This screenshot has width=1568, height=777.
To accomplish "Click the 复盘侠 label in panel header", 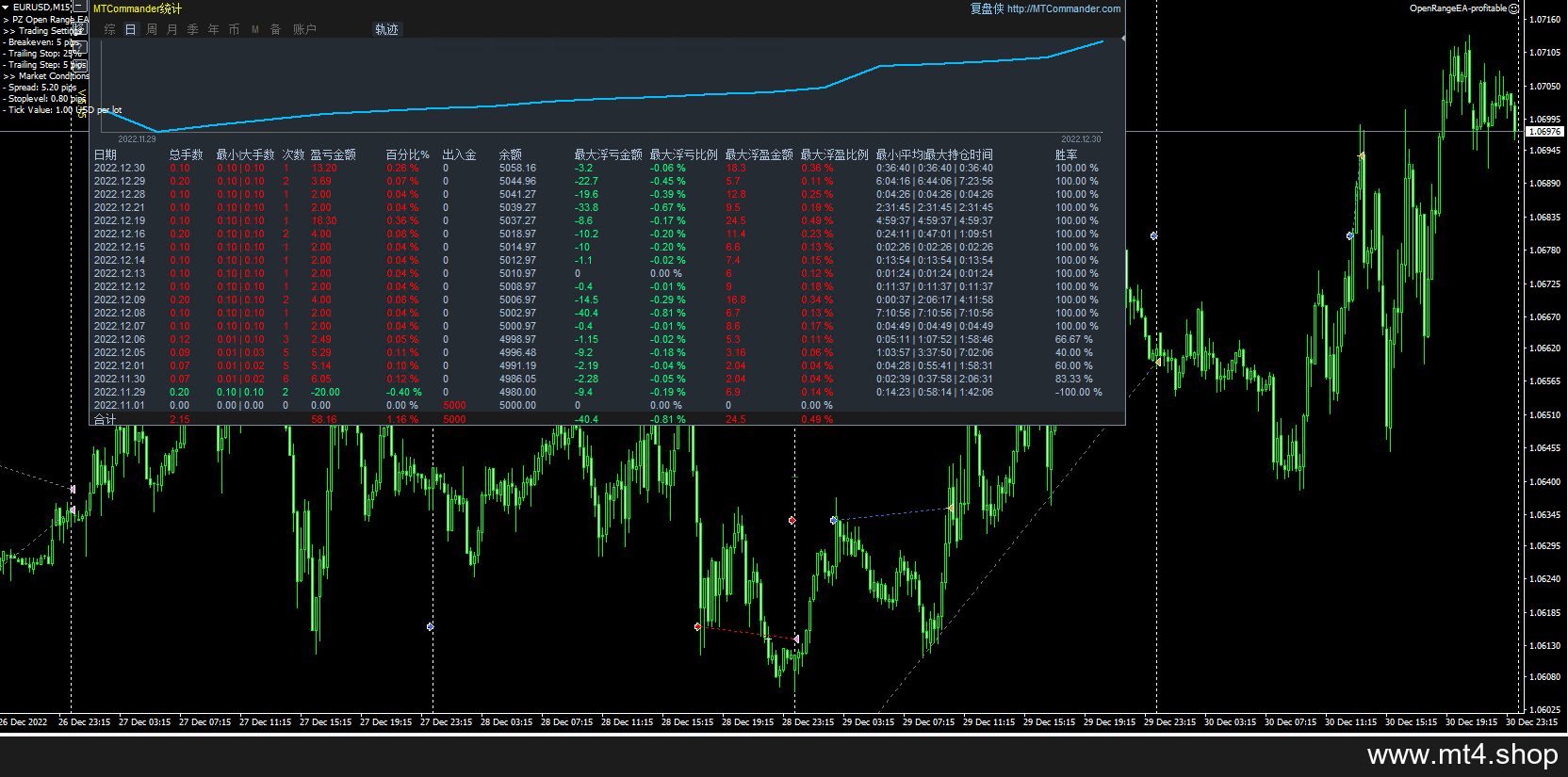I will 987,8.
